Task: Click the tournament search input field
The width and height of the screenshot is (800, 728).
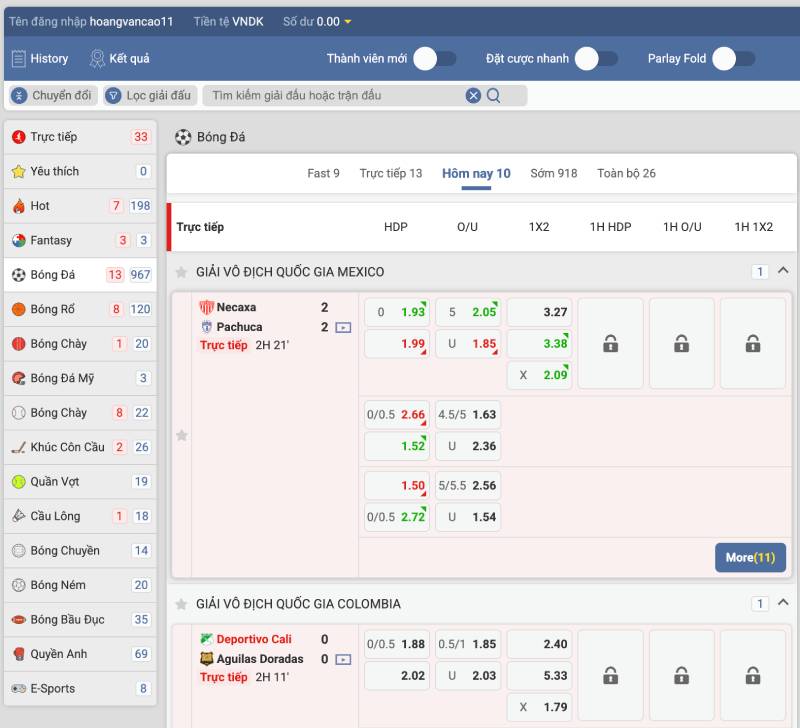Action: pyautogui.click(x=335, y=96)
